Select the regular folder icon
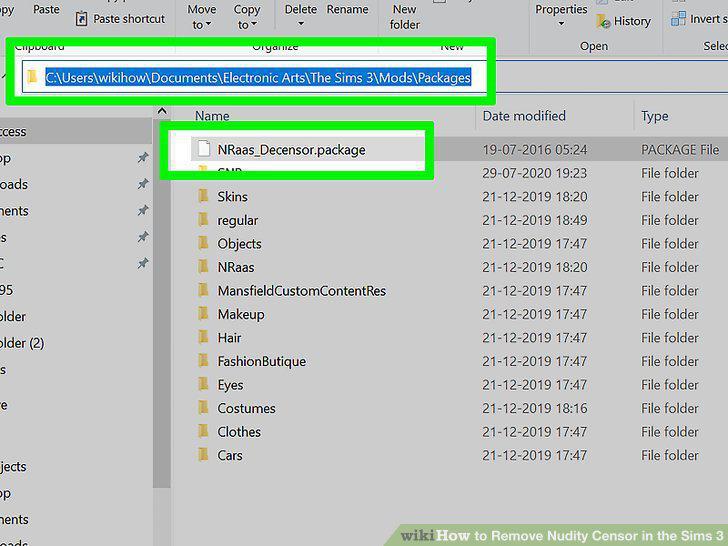 tap(203, 219)
